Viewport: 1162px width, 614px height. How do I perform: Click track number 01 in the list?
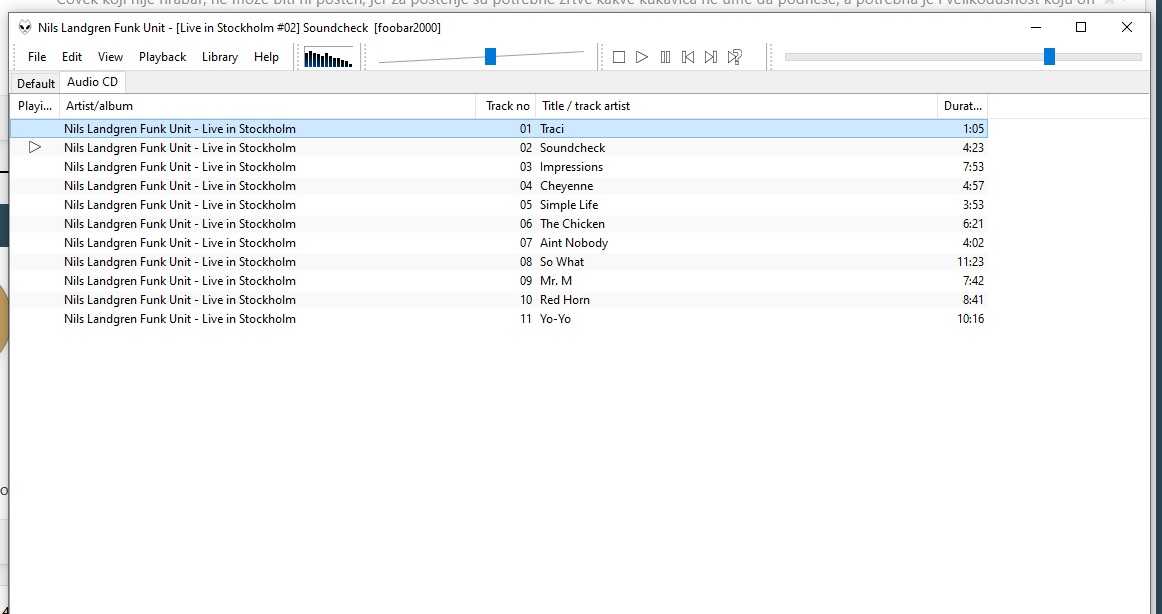click(x=525, y=129)
